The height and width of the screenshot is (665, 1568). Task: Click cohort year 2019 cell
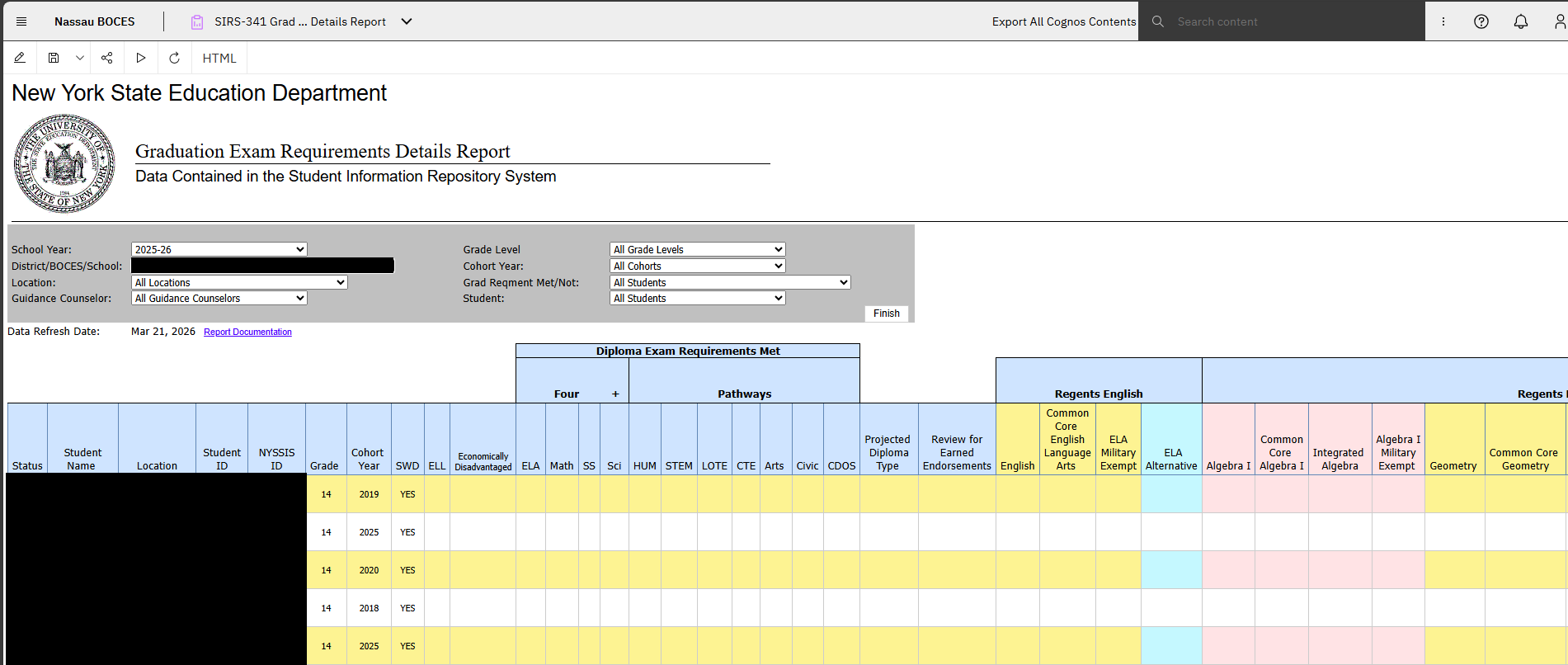369,494
